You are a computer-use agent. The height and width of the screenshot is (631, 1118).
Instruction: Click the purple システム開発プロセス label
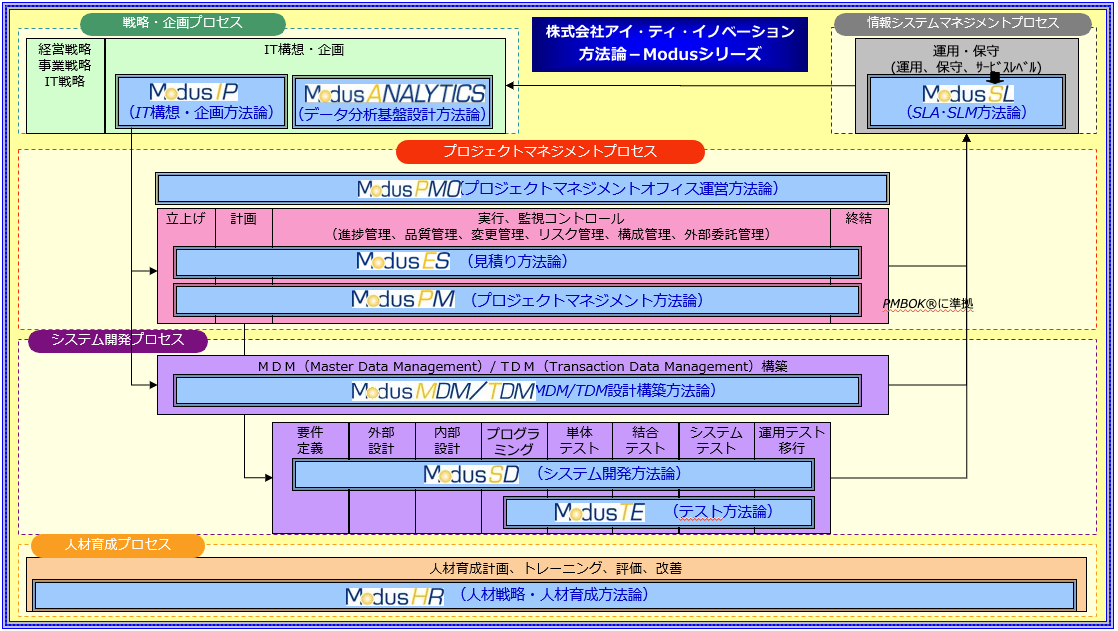coord(118,340)
